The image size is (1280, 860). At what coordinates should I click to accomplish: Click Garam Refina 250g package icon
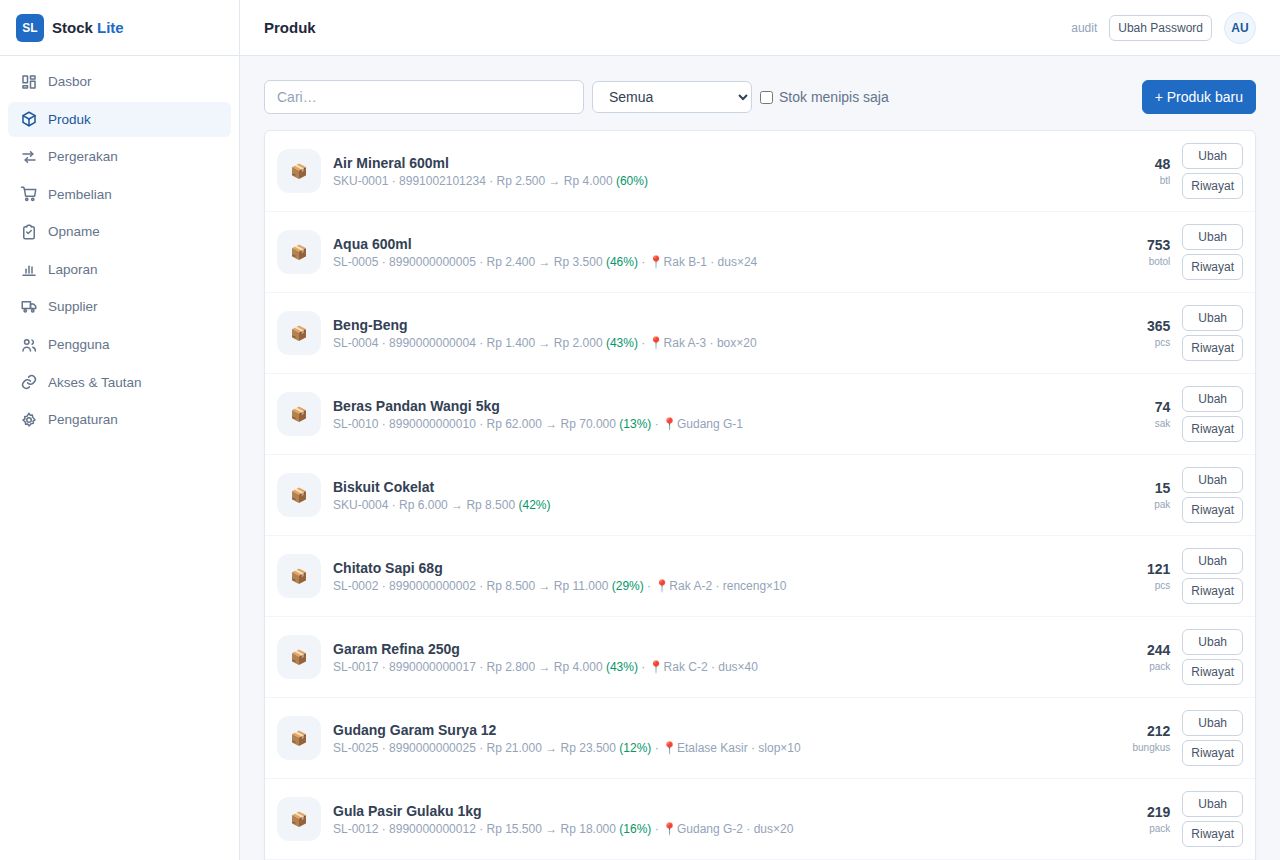pyautogui.click(x=299, y=657)
